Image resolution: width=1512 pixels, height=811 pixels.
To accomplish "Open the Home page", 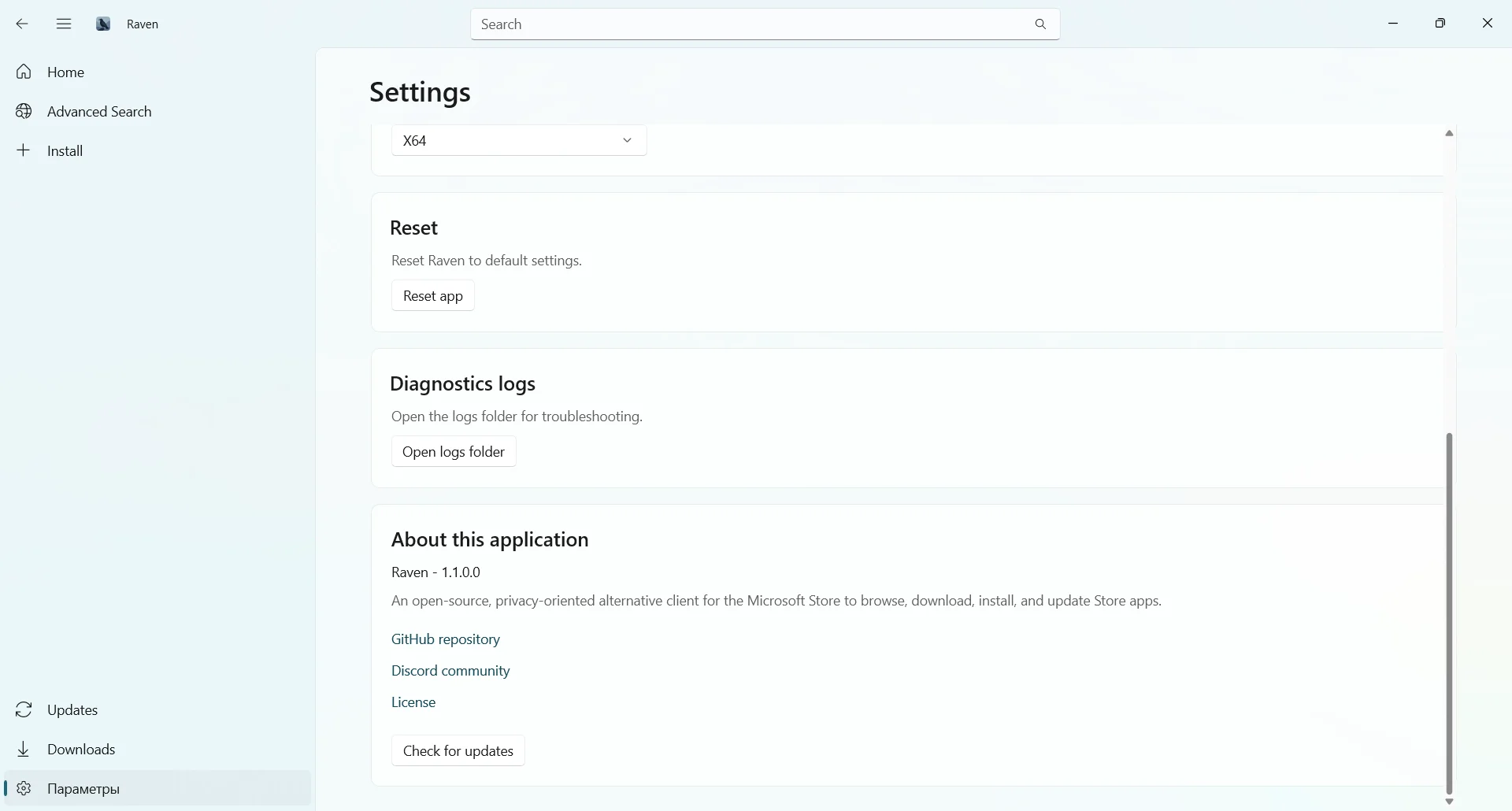I will click(157, 72).
